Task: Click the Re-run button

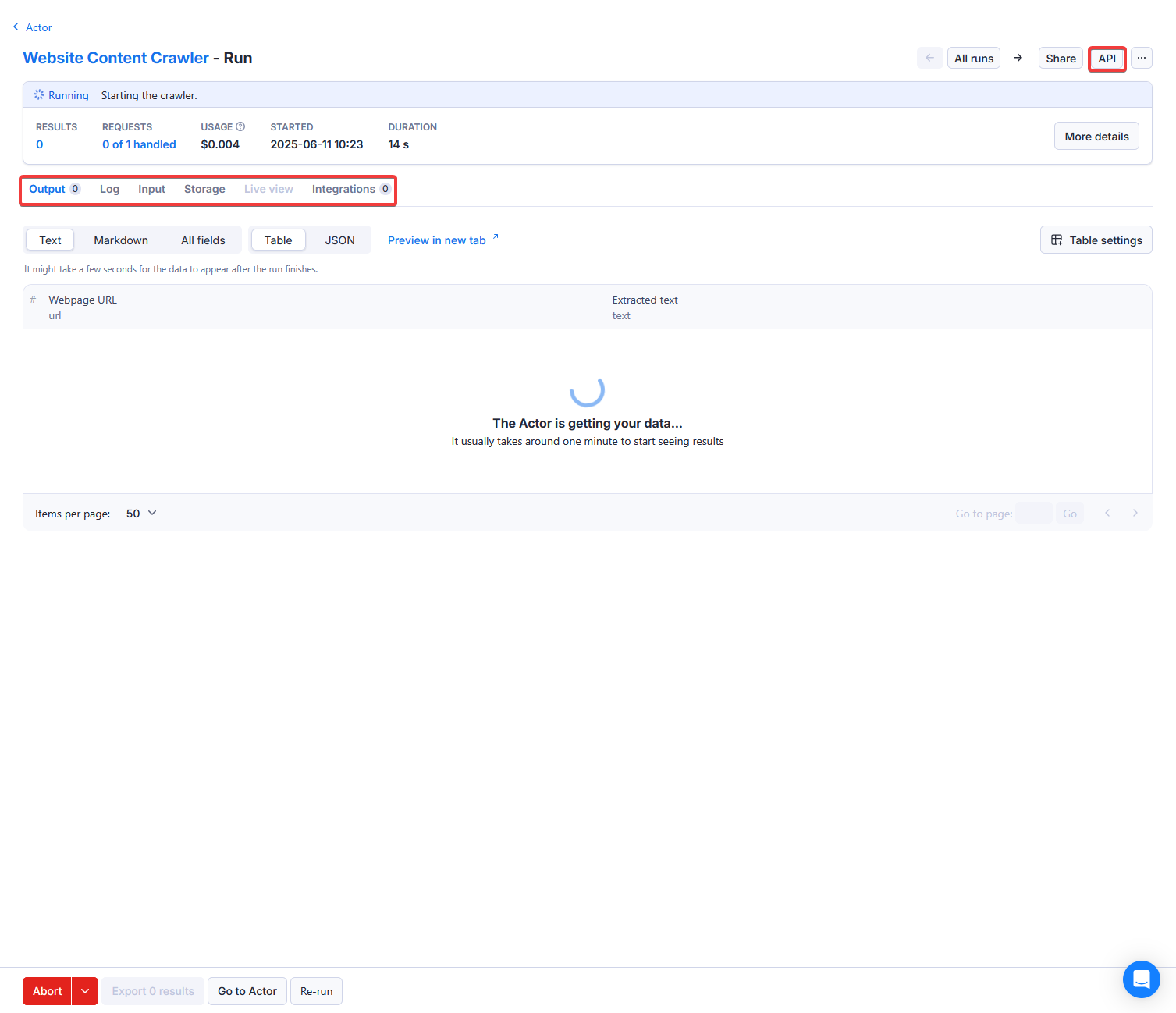Action: pos(316,991)
